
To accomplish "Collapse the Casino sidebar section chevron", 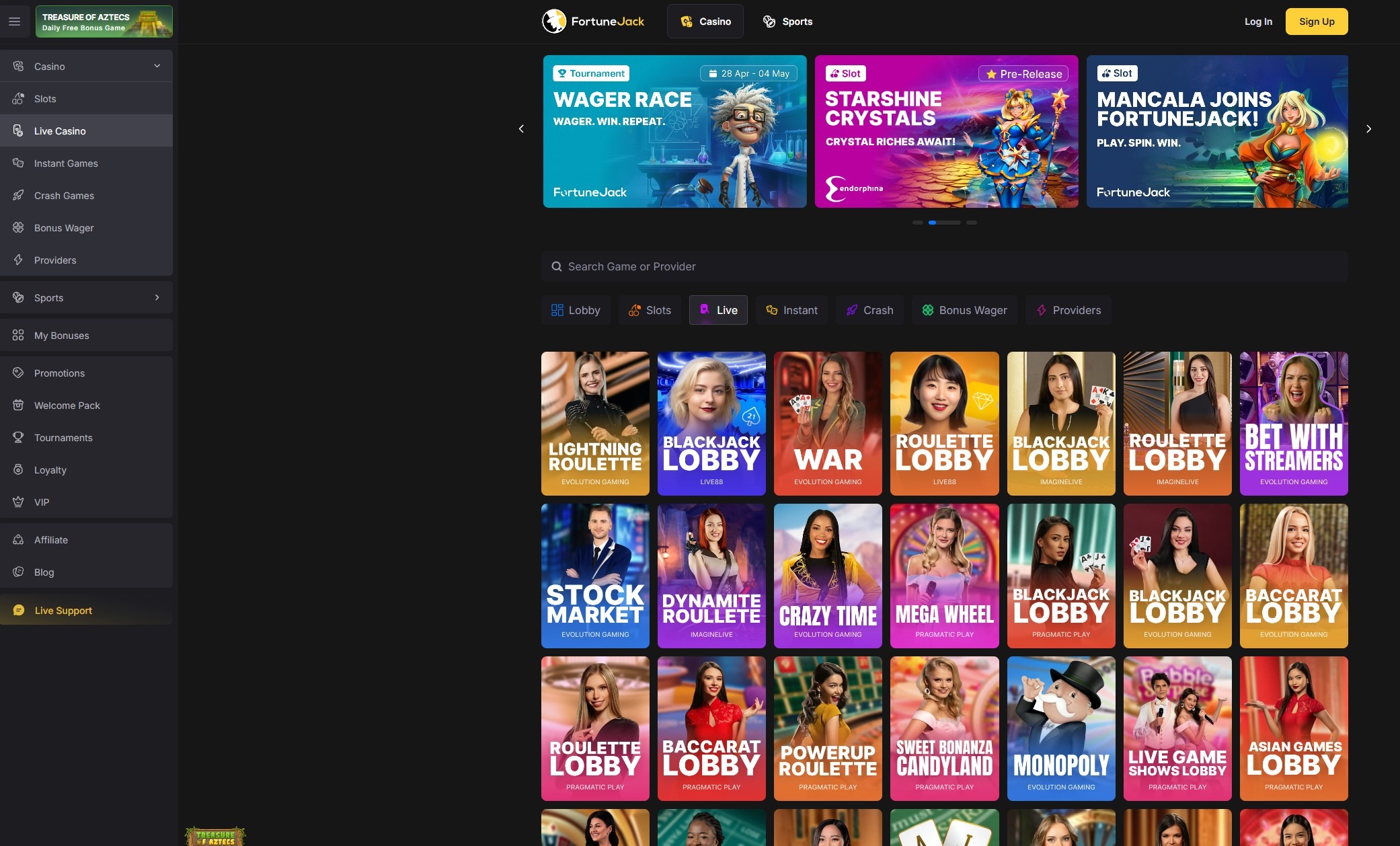I will [x=157, y=66].
